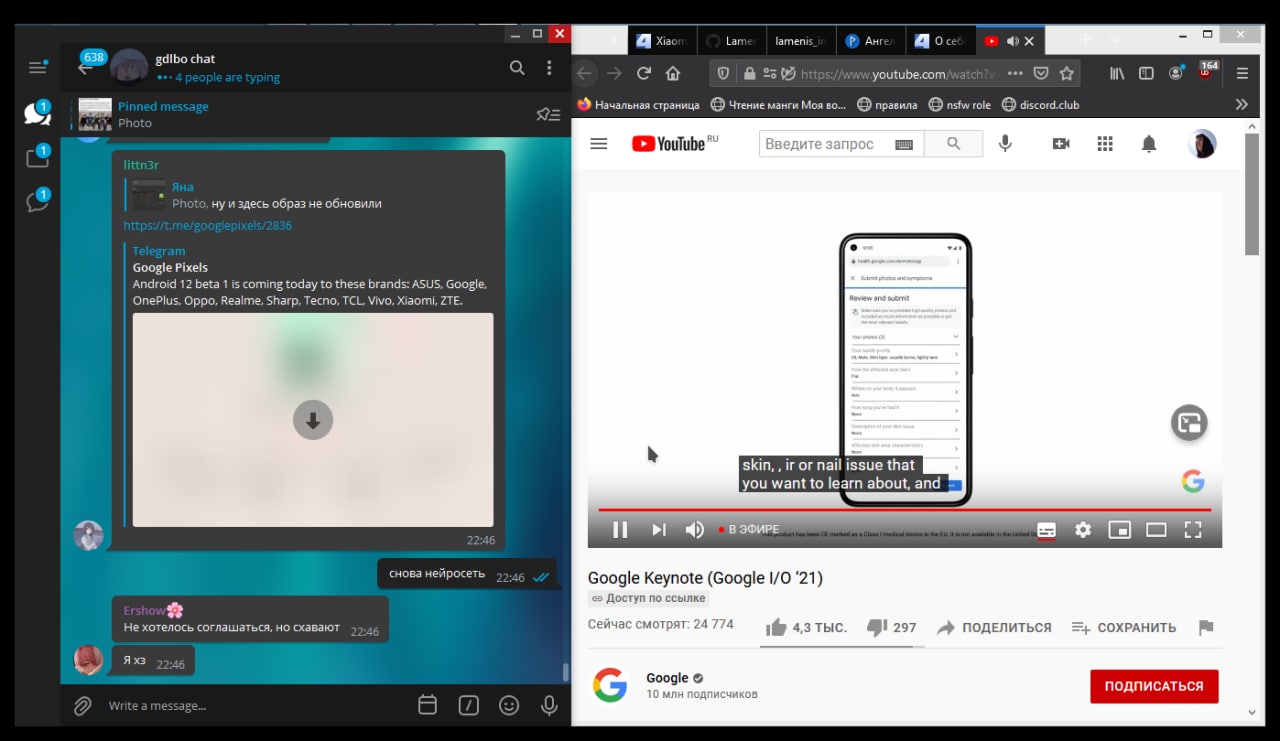Switch to the Xiaomi browser tab
The width and height of the screenshot is (1280, 741).
tap(661, 41)
